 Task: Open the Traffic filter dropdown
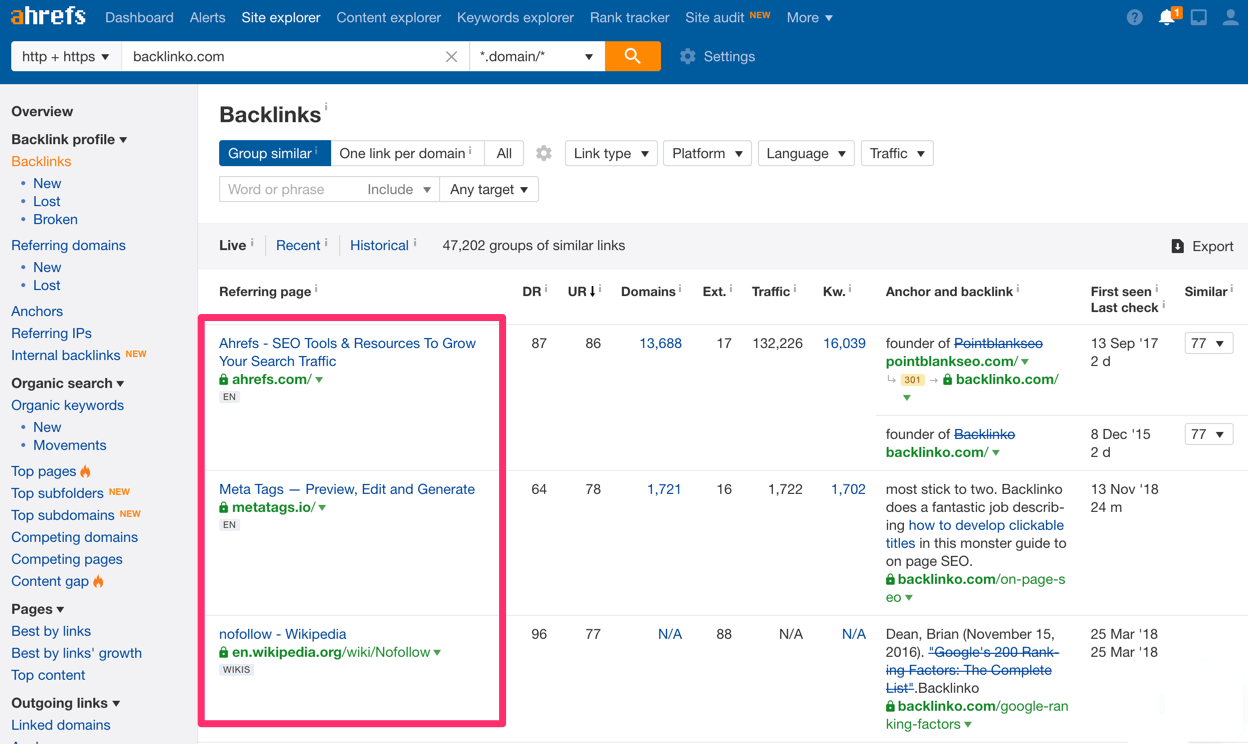point(897,153)
